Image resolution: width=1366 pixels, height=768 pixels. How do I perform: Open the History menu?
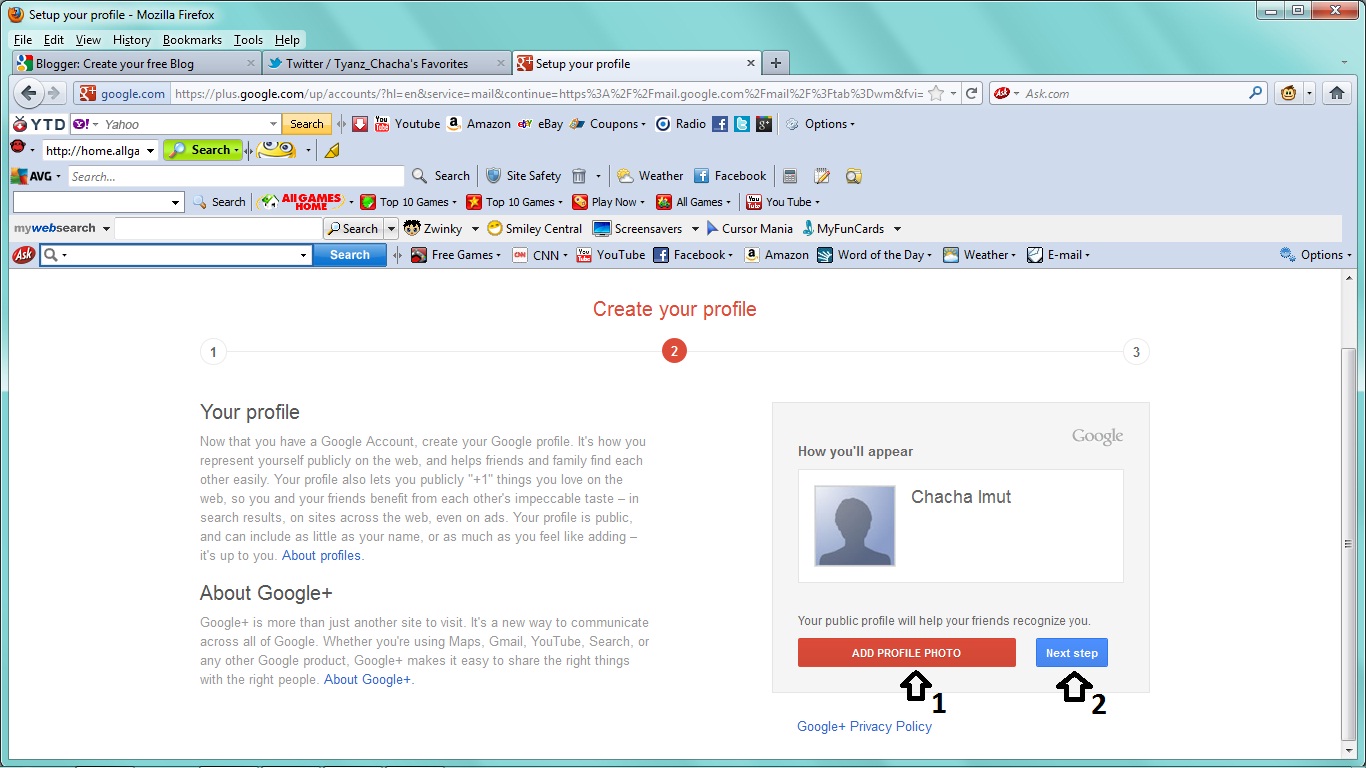point(132,40)
